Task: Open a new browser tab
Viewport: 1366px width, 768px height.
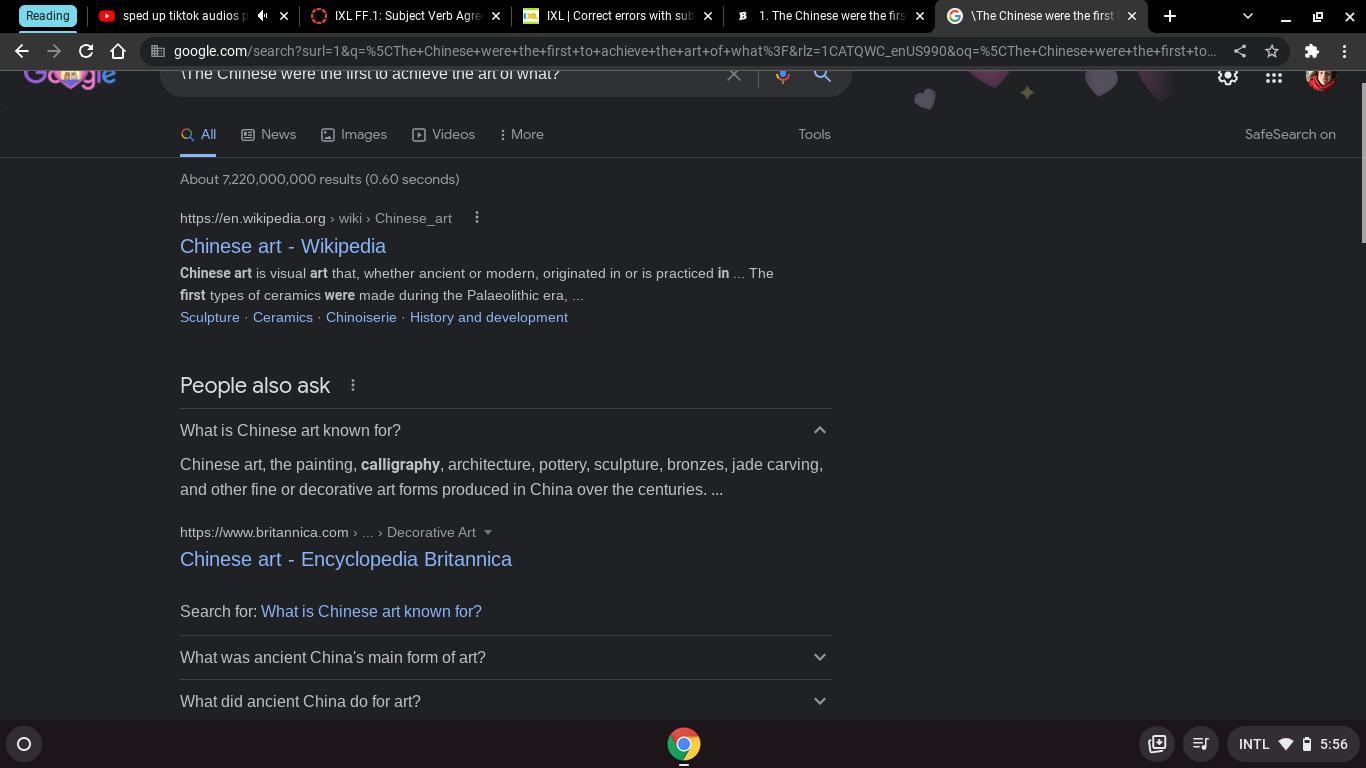Action: pos(1170,16)
